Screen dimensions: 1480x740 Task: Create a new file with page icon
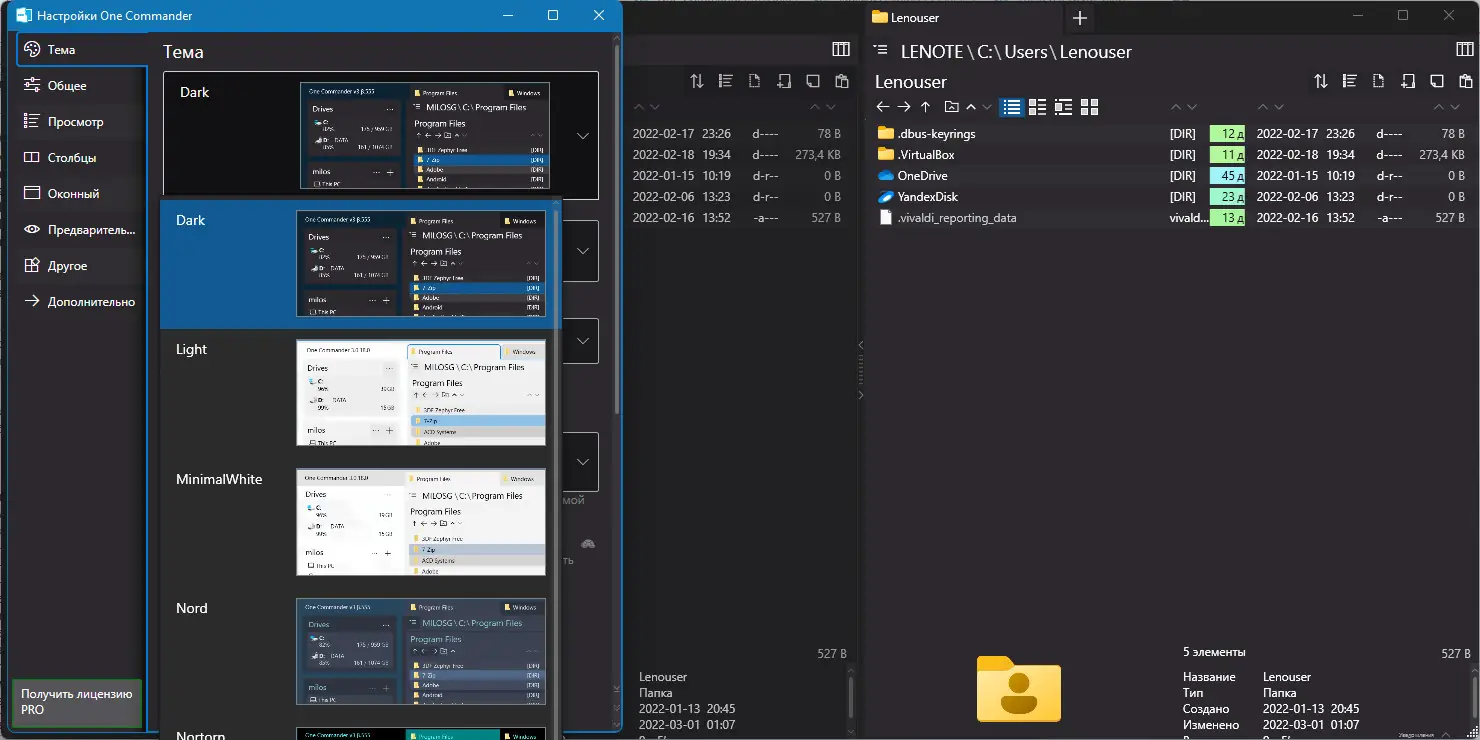pyautogui.click(x=1379, y=81)
